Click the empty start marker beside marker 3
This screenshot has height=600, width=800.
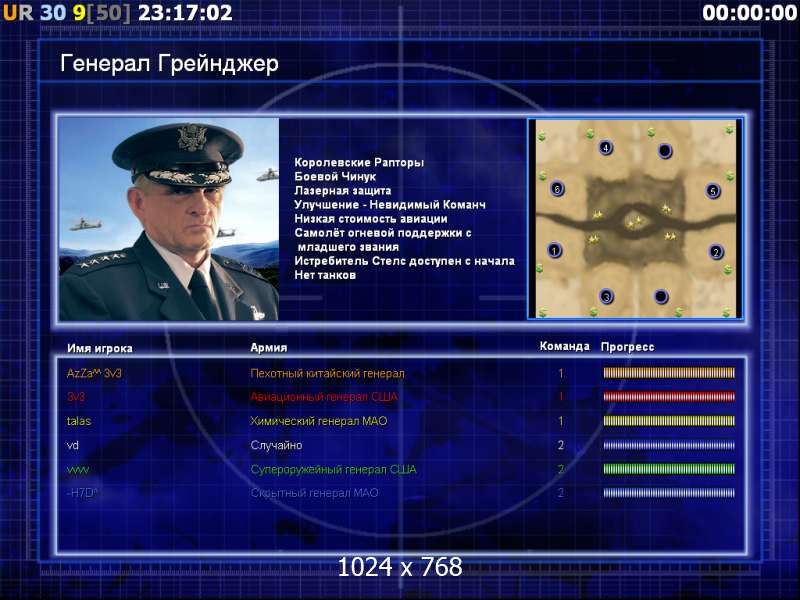pyautogui.click(x=661, y=296)
